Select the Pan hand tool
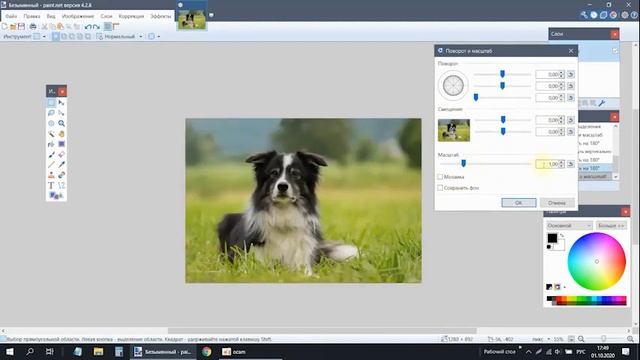The image size is (640, 360). click(x=61, y=133)
